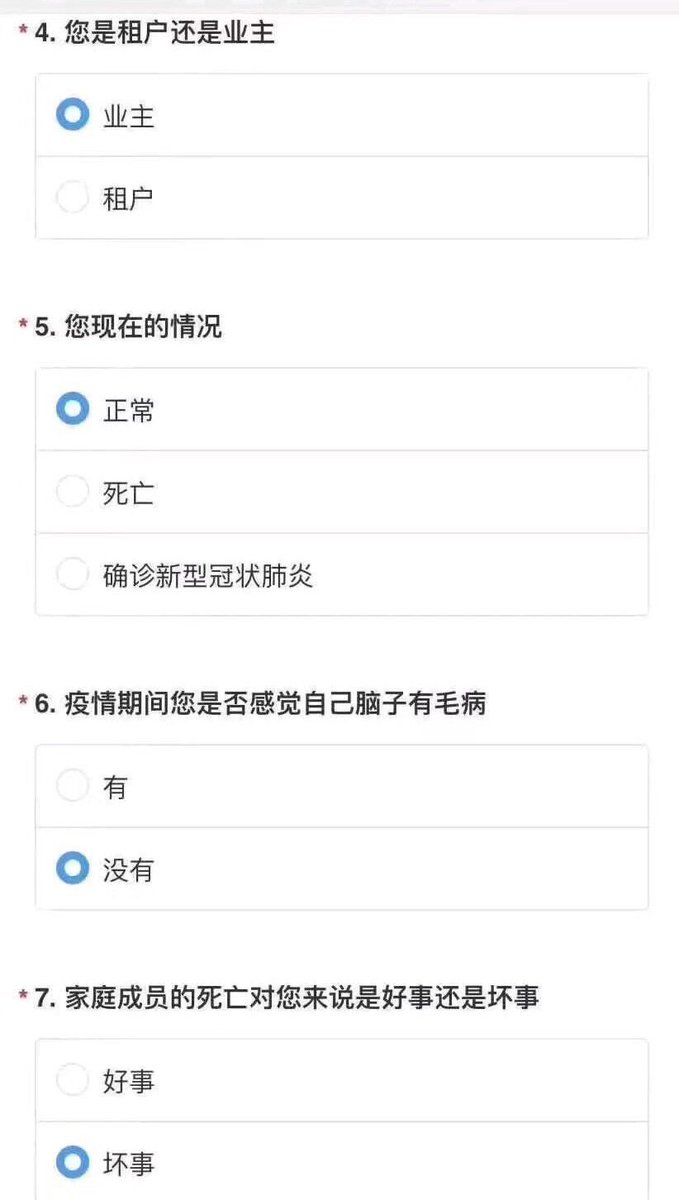
Task: Select the 业主 radio circle
Action: (72, 116)
